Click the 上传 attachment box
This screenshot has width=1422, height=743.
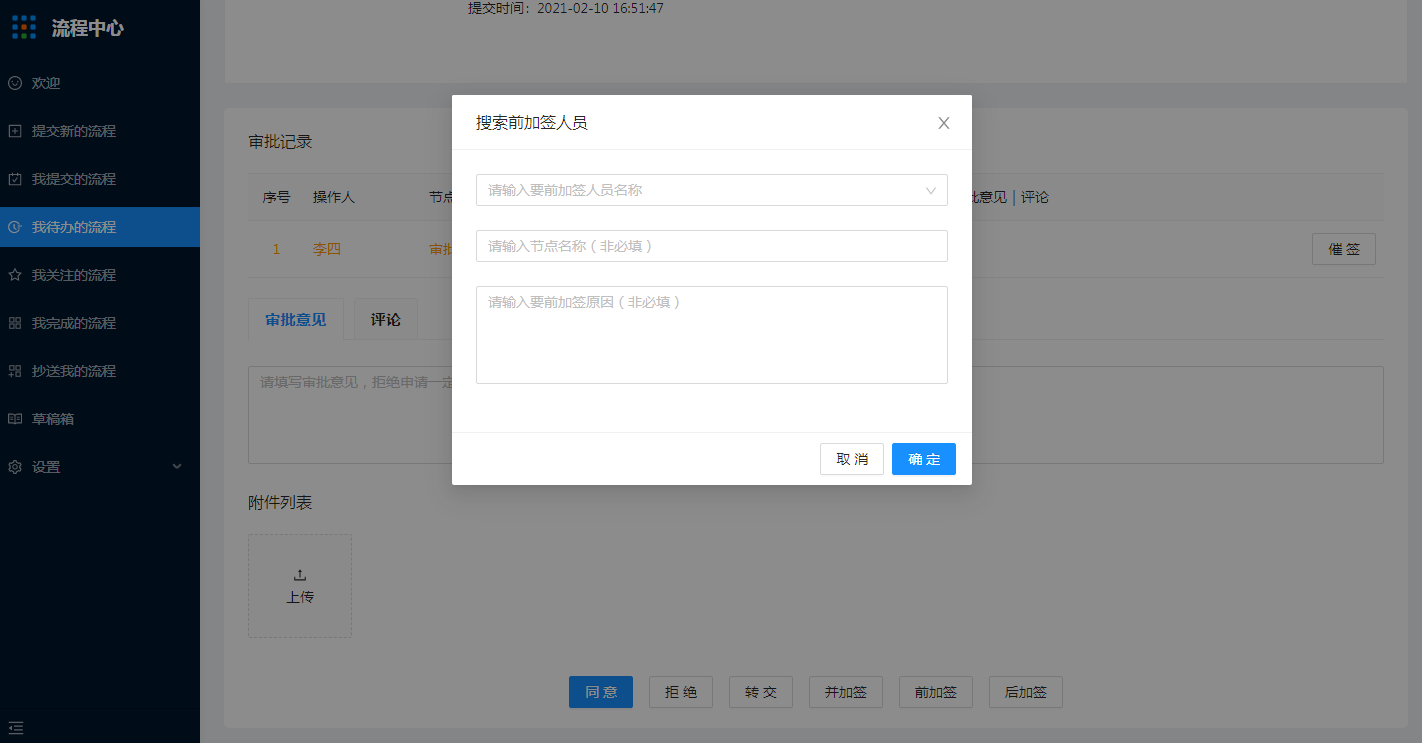(x=300, y=586)
